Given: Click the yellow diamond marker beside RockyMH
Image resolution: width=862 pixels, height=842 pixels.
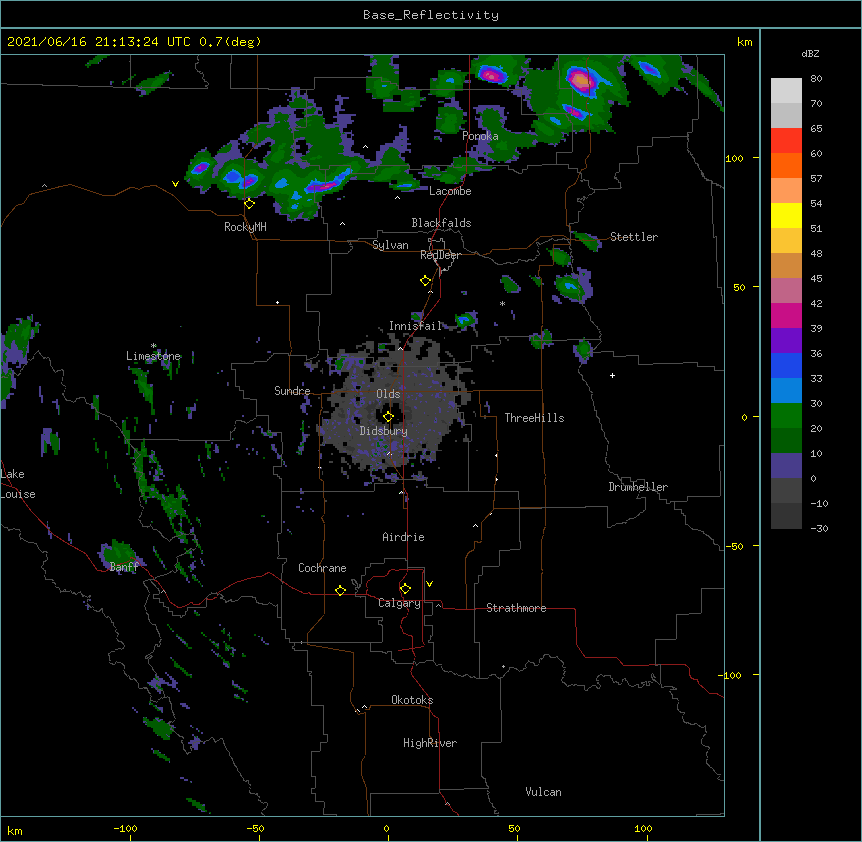Looking at the screenshot, I should pos(249,204).
